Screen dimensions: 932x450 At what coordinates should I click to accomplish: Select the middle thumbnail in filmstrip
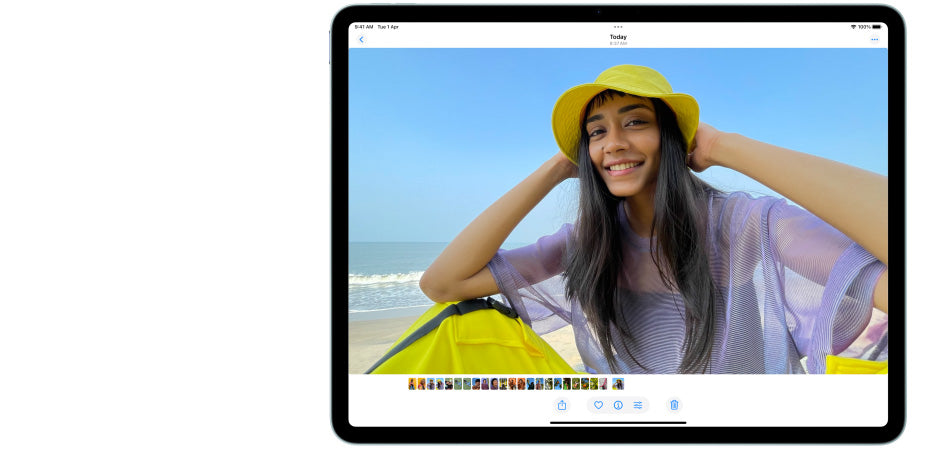512,383
